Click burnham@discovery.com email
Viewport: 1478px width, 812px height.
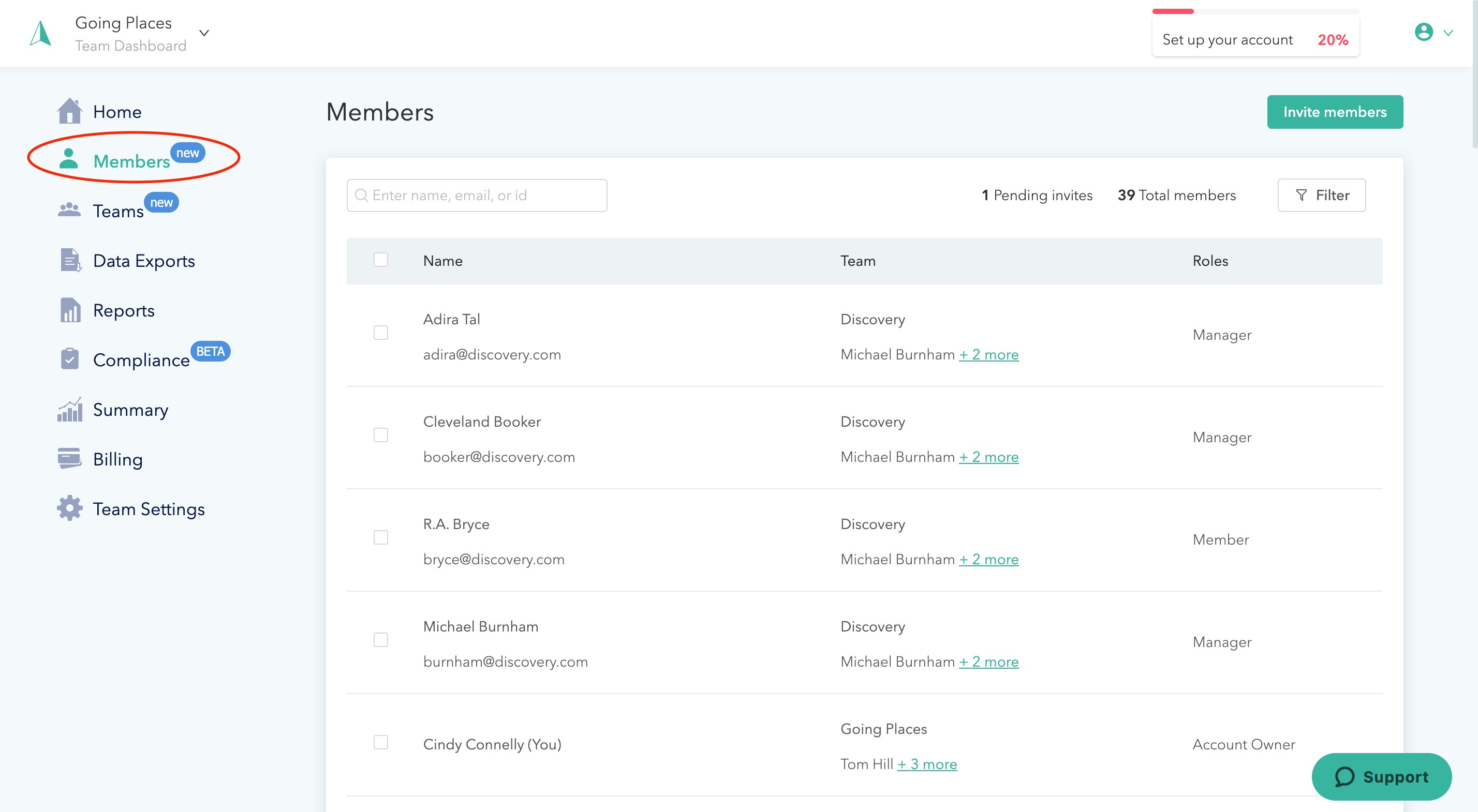(x=505, y=662)
